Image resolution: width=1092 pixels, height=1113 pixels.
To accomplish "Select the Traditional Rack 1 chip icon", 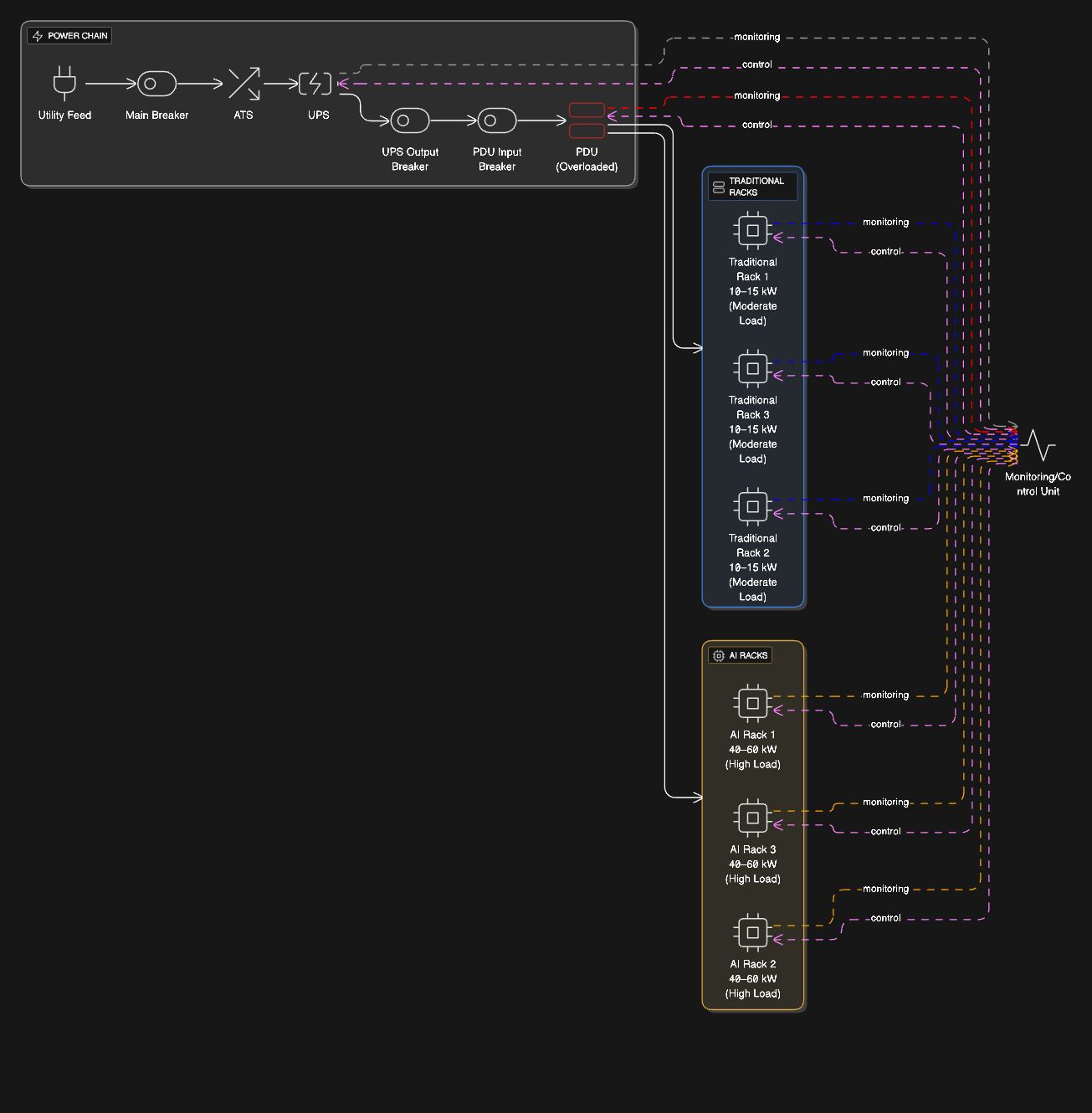I will coord(752,228).
